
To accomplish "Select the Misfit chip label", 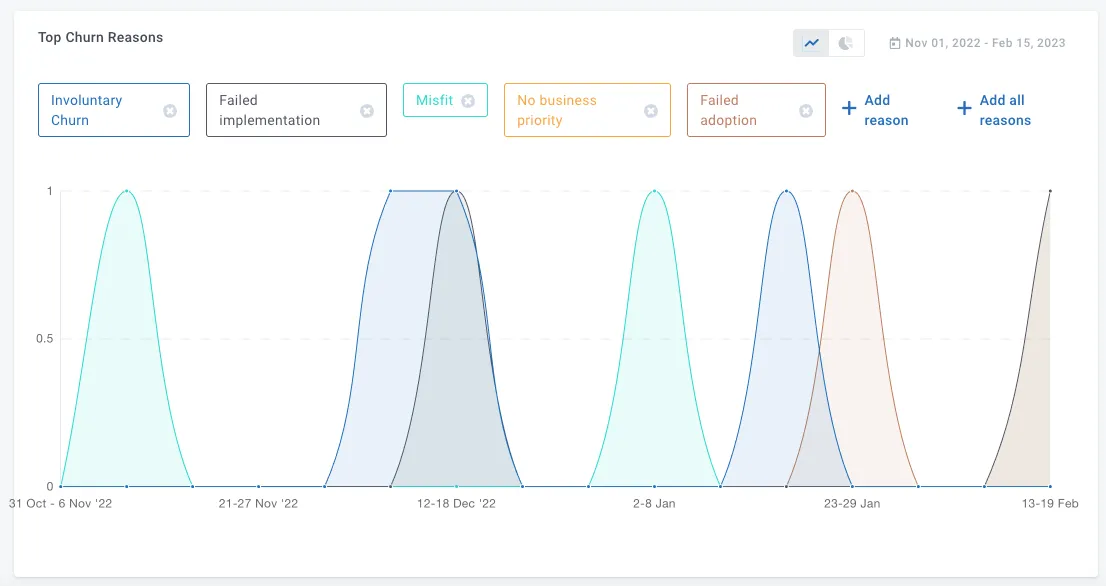I will click(x=434, y=100).
